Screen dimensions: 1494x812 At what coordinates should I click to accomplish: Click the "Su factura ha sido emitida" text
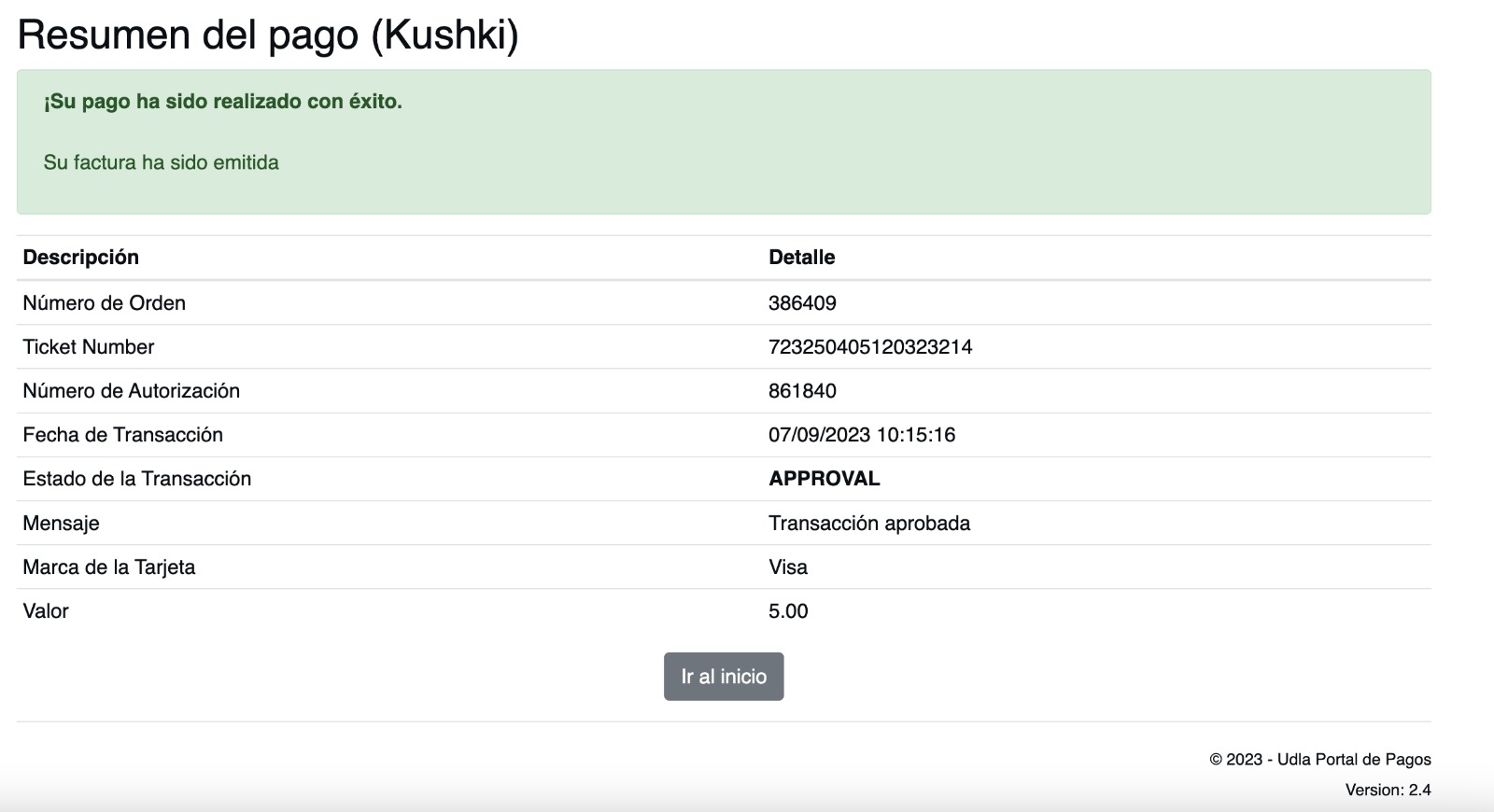162,162
